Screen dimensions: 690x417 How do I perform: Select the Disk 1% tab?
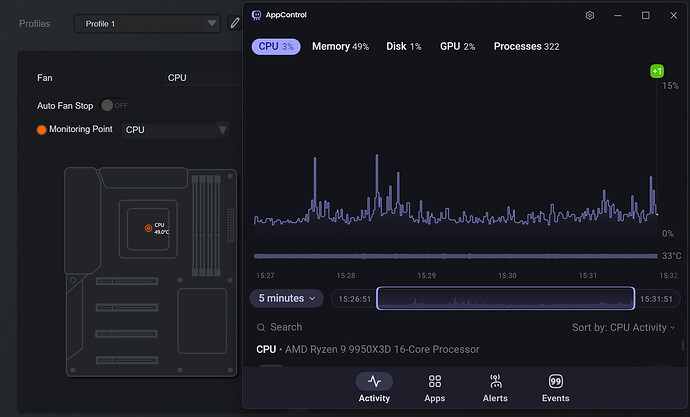click(x=404, y=47)
